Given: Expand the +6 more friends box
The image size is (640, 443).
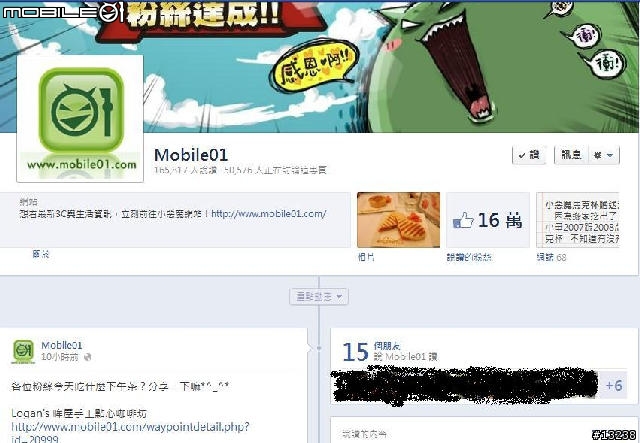Looking at the screenshot, I should pos(613,385).
